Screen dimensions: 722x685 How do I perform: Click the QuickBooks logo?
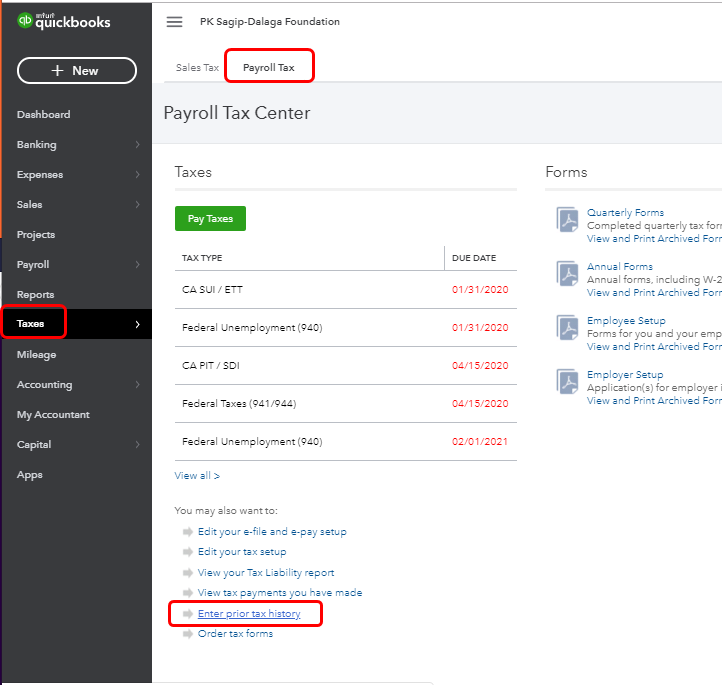64,21
